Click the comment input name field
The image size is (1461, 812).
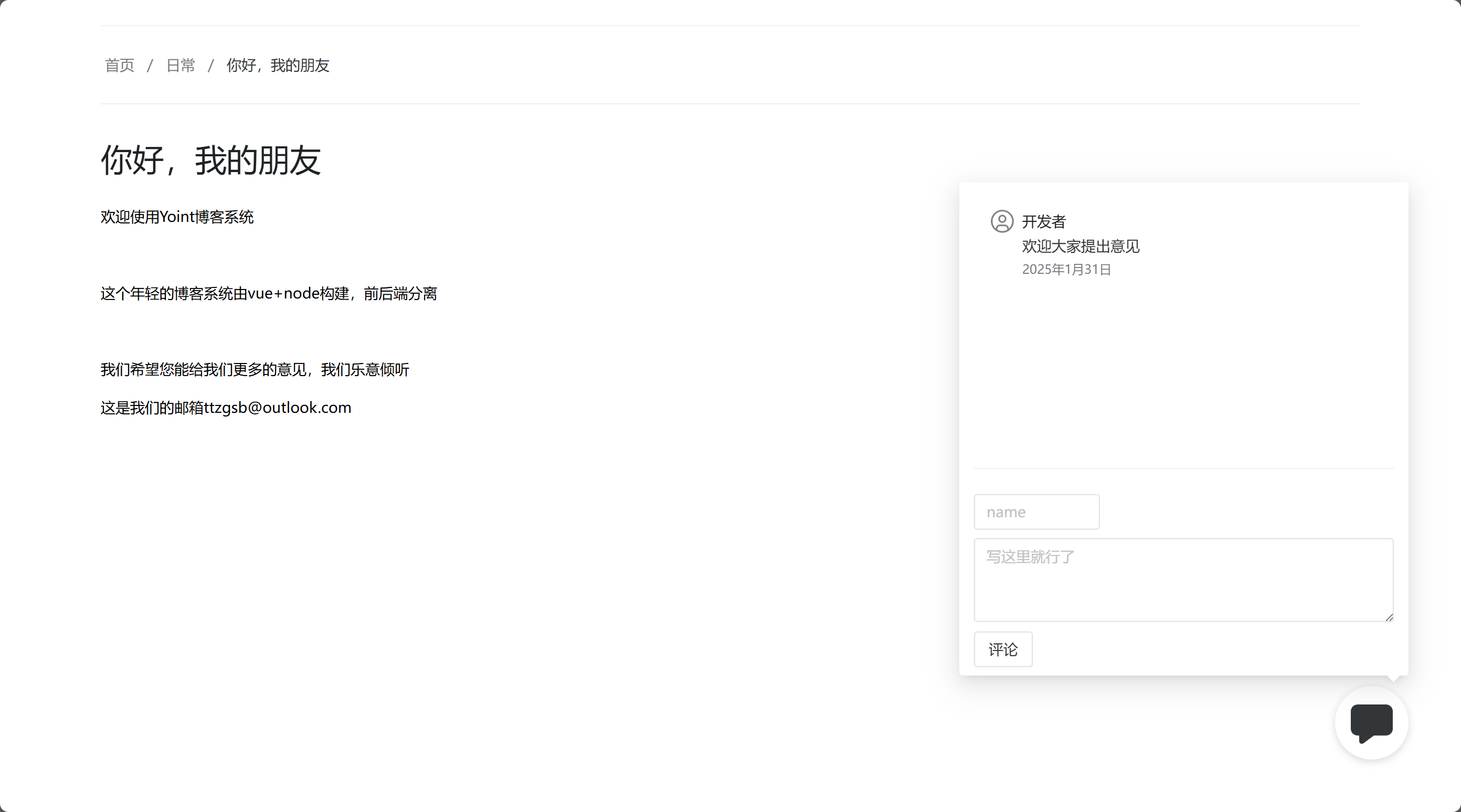point(1037,512)
